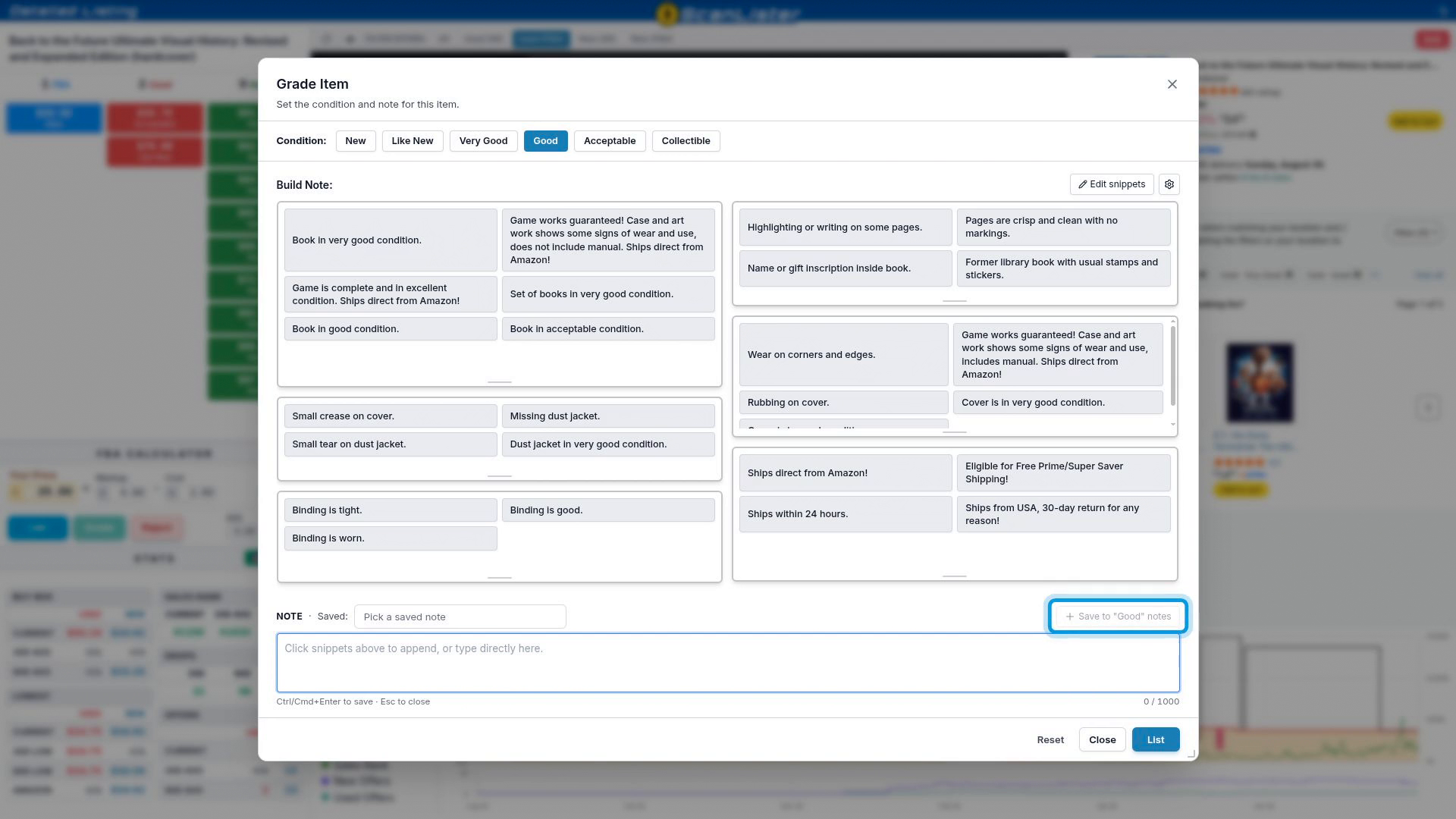
Task: Add snippet 'Book in very good condition.'
Action: (x=391, y=240)
